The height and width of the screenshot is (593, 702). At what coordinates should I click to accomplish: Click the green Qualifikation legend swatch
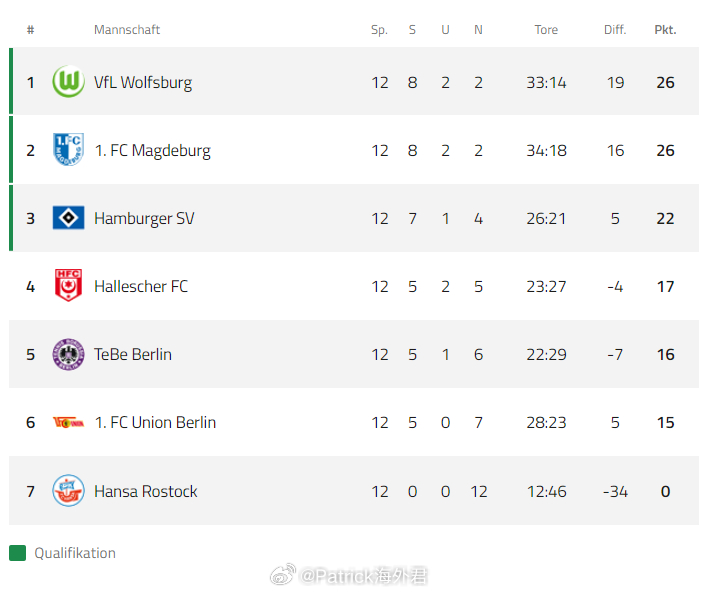click(x=17, y=553)
